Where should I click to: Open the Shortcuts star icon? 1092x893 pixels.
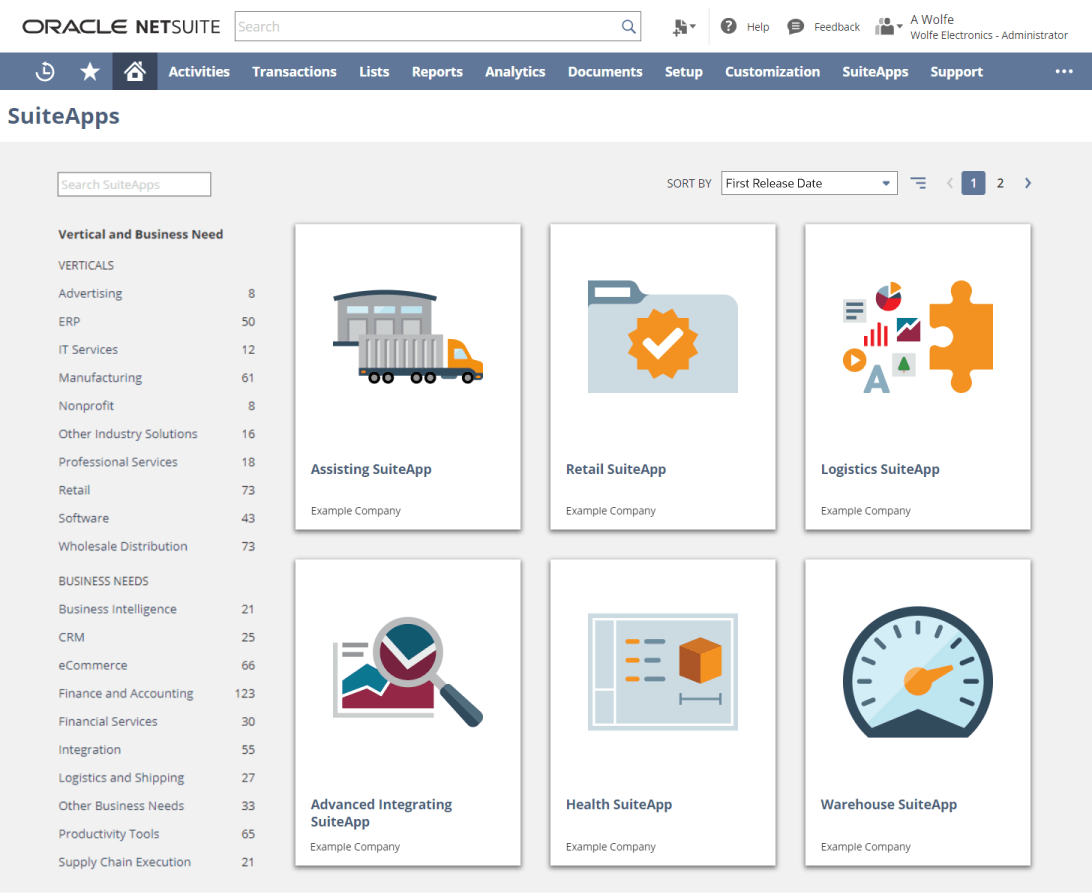pyautogui.click(x=90, y=71)
